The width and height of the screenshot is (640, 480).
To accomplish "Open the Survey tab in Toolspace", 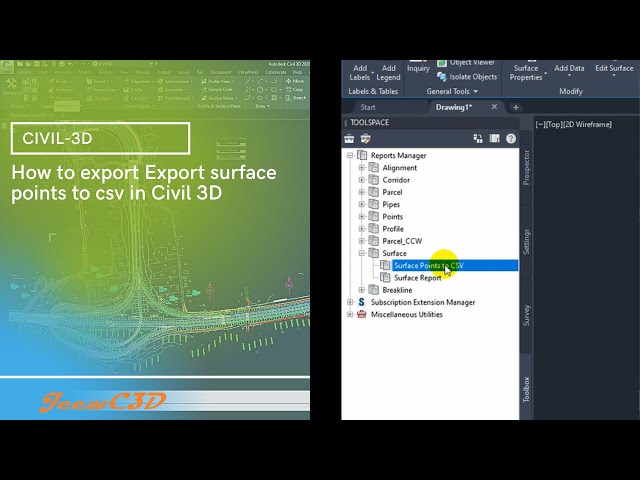I will pyautogui.click(x=526, y=315).
